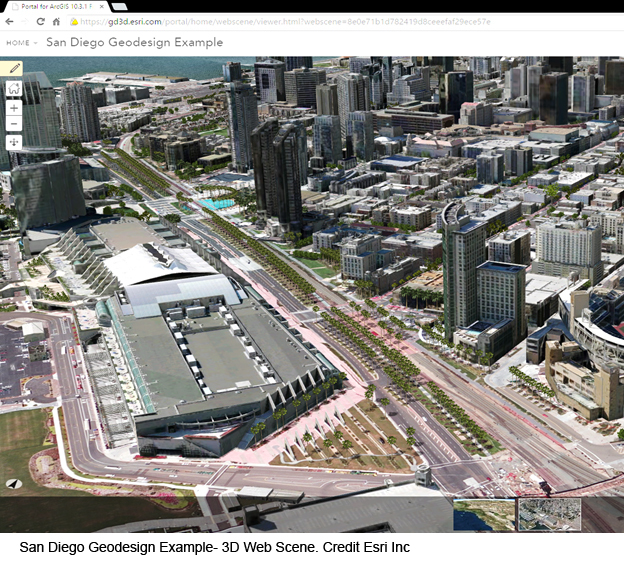This screenshot has width=624, height=562.
Task: Close the Portal for ArcGIS tab
Action: 101,6
